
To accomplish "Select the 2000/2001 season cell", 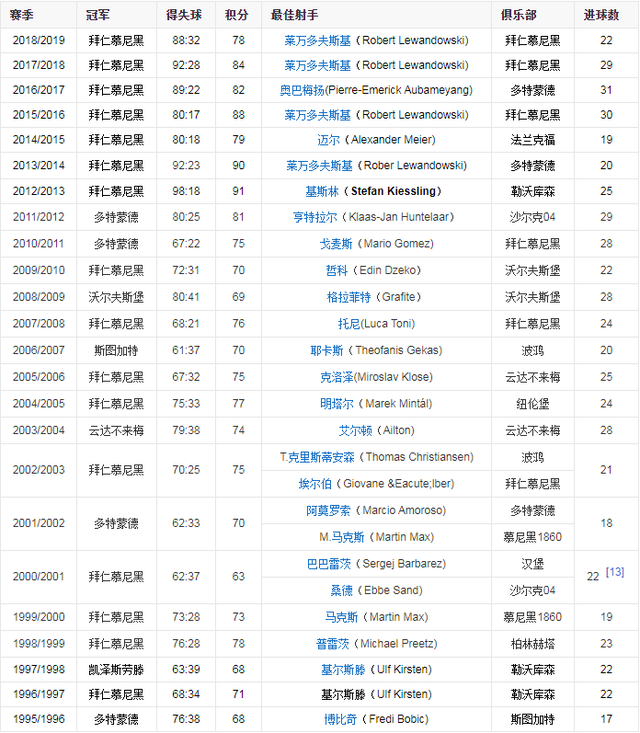I will click(39, 576).
